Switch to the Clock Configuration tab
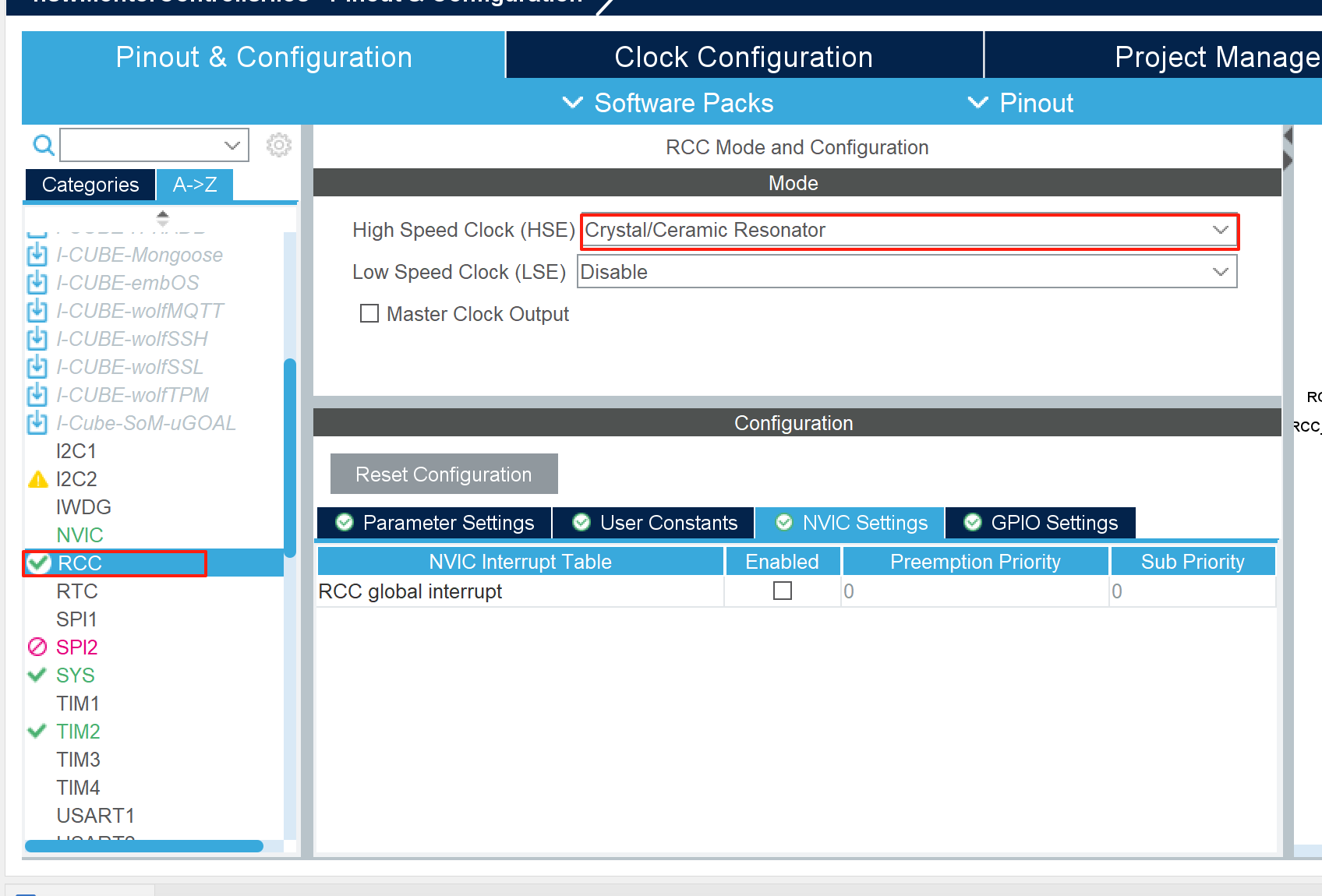Image resolution: width=1322 pixels, height=896 pixels. click(744, 56)
